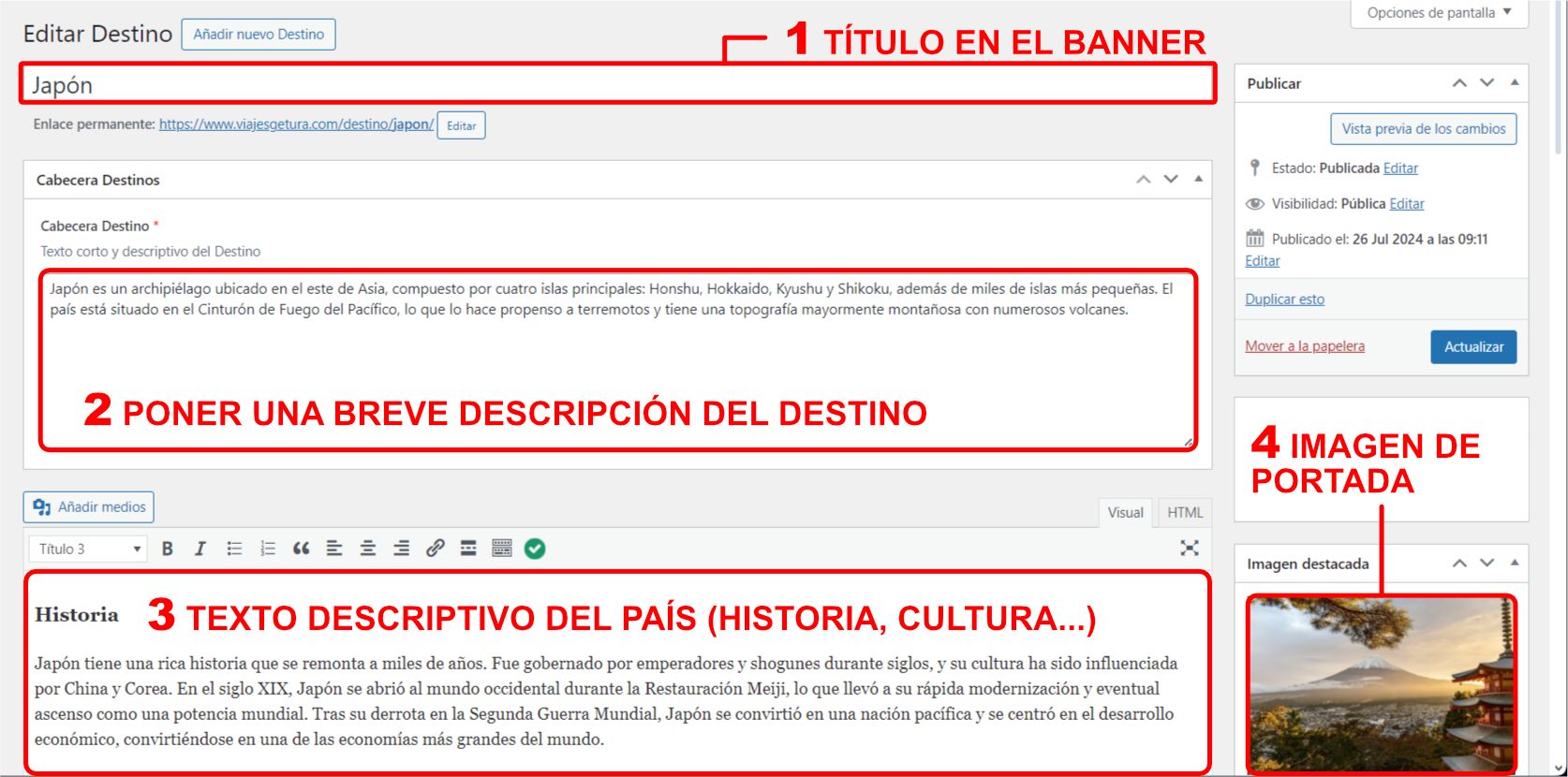The width and height of the screenshot is (1568, 777).
Task: Edit the Visibilidad Pública setting
Action: pyautogui.click(x=1407, y=204)
